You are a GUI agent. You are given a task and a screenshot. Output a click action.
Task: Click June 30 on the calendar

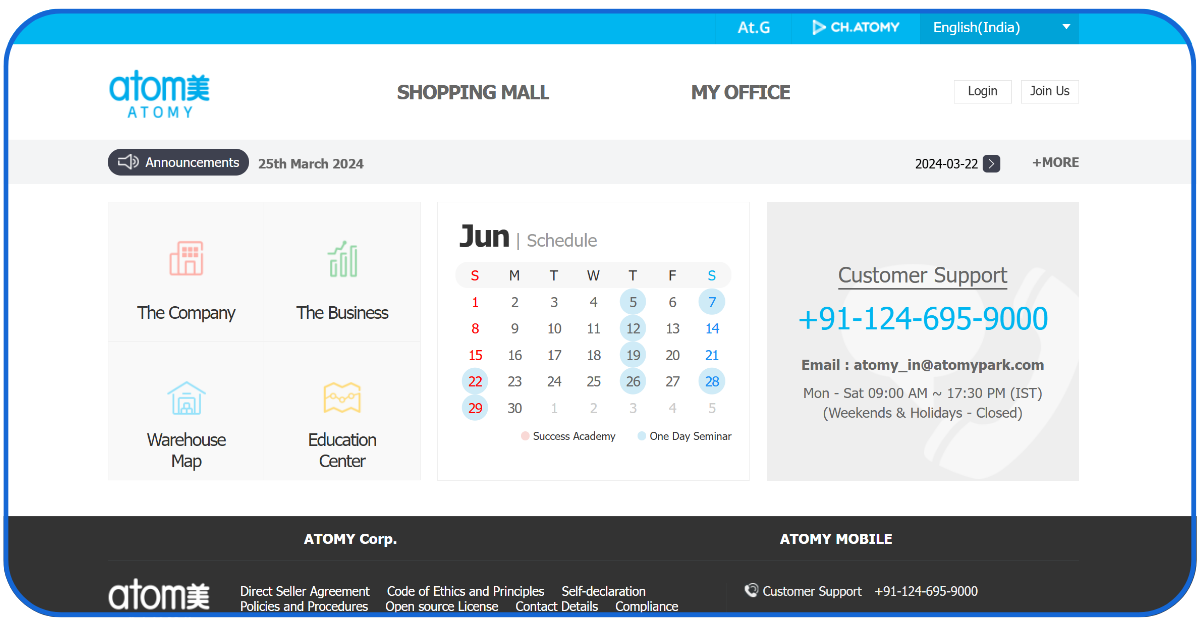coord(515,408)
